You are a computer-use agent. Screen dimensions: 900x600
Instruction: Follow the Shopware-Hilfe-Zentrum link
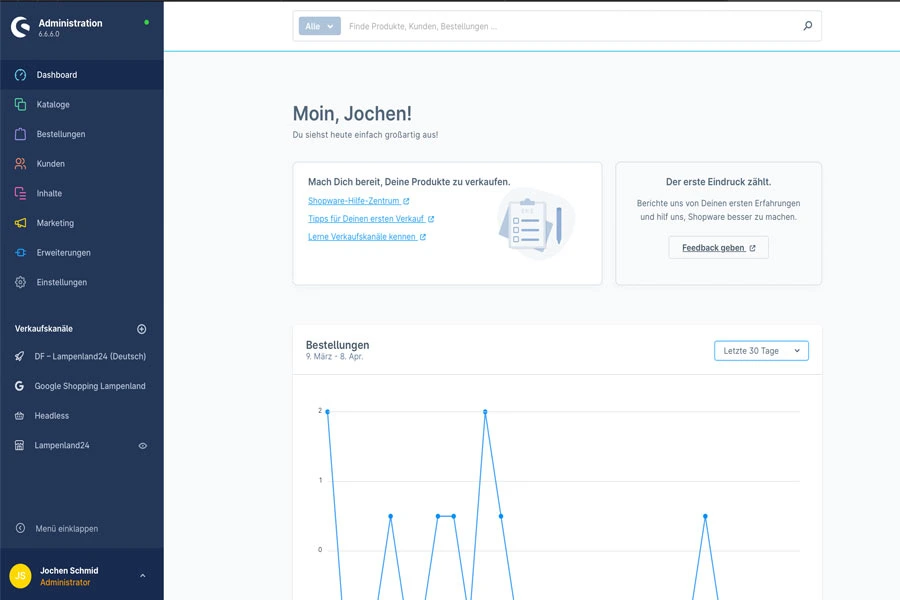pos(354,201)
